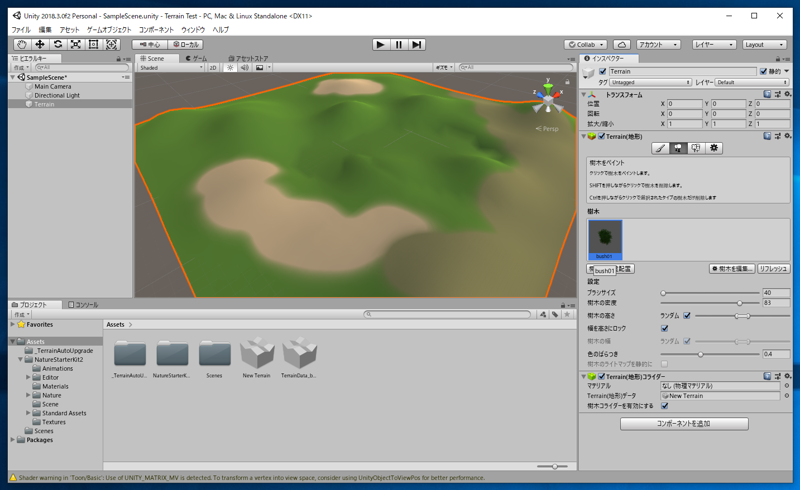Viewport: 800px width, 490px height.
Task: Select the combined Transform tool
Action: (111, 44)
